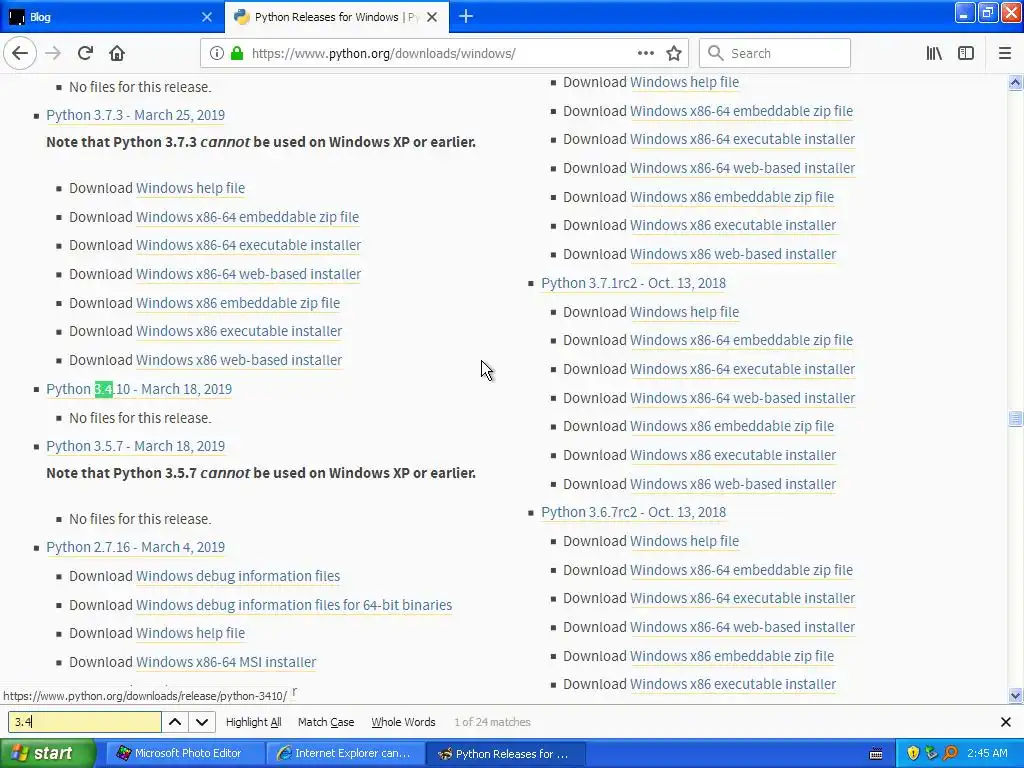The image size is (1024, 768).
Task: Reload the current page
Action: [x=86, y=53]
